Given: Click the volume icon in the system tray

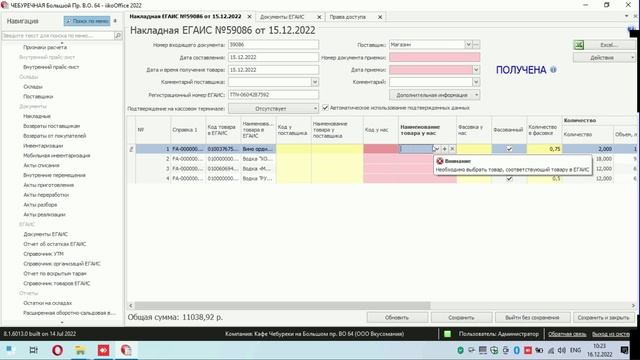Looking at the screenshot, I should tap(562, 350).
